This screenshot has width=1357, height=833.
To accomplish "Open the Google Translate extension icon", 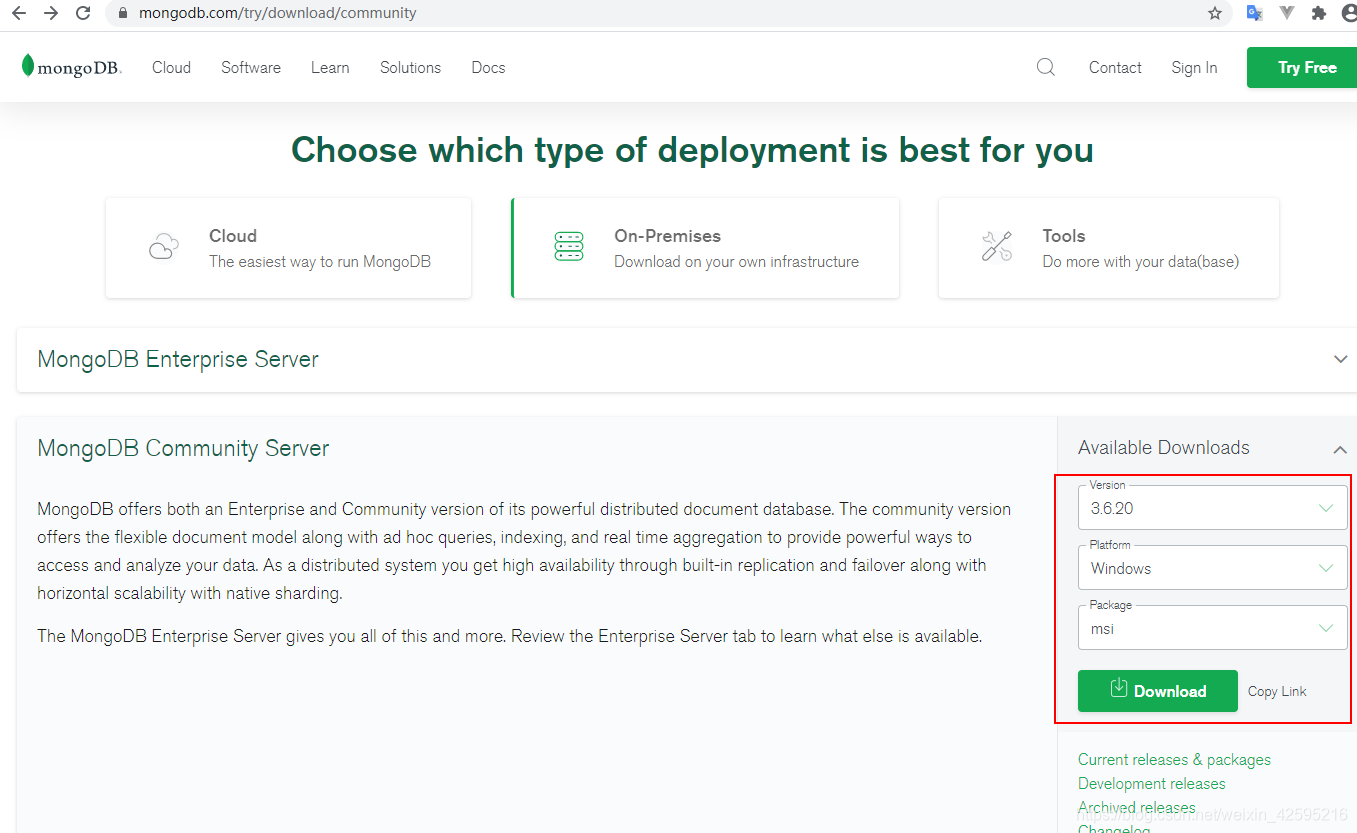I will 1254,13.
